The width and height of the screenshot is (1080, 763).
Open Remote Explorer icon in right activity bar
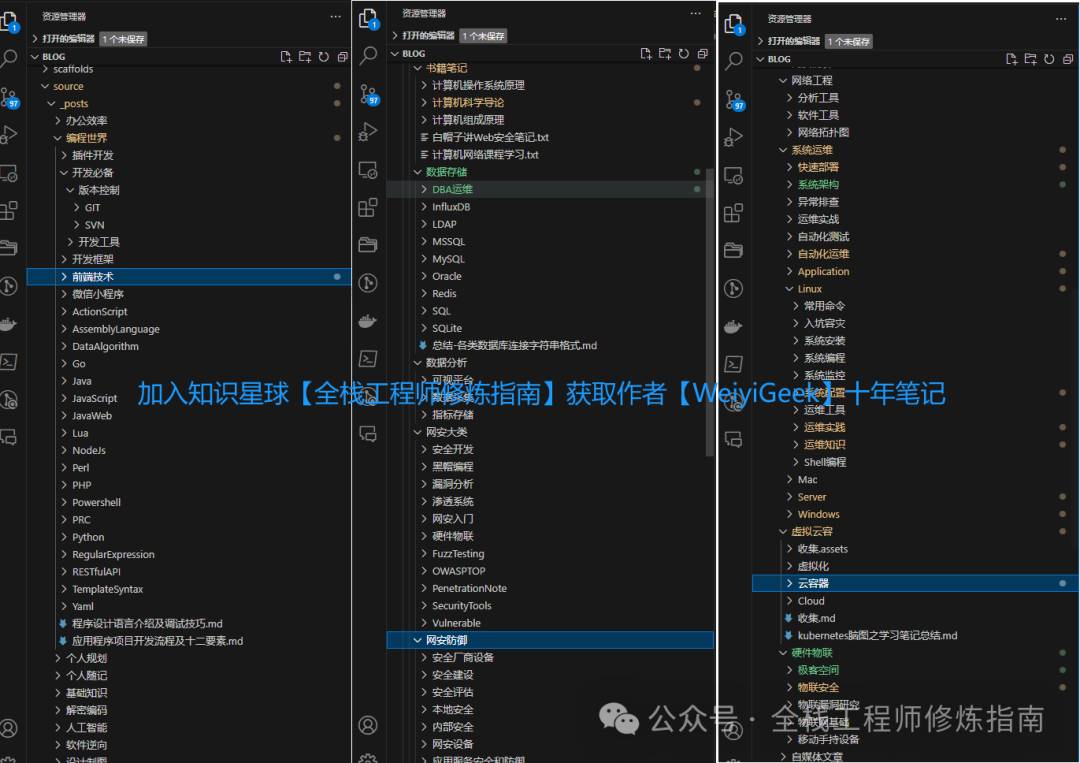(x=734, y=174)
